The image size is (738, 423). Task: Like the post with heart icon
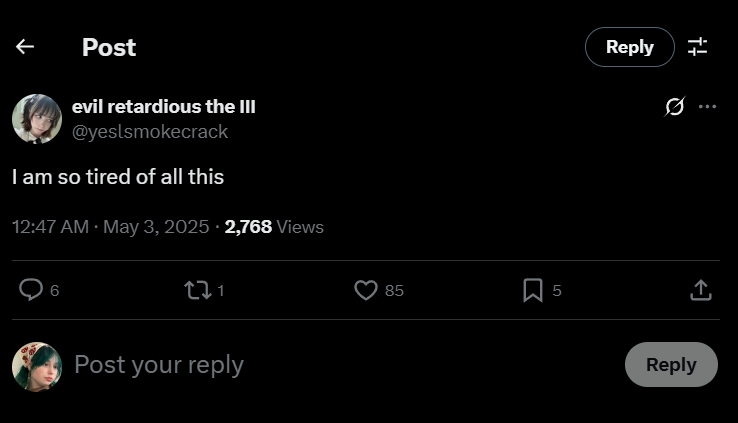coord(366,290)
